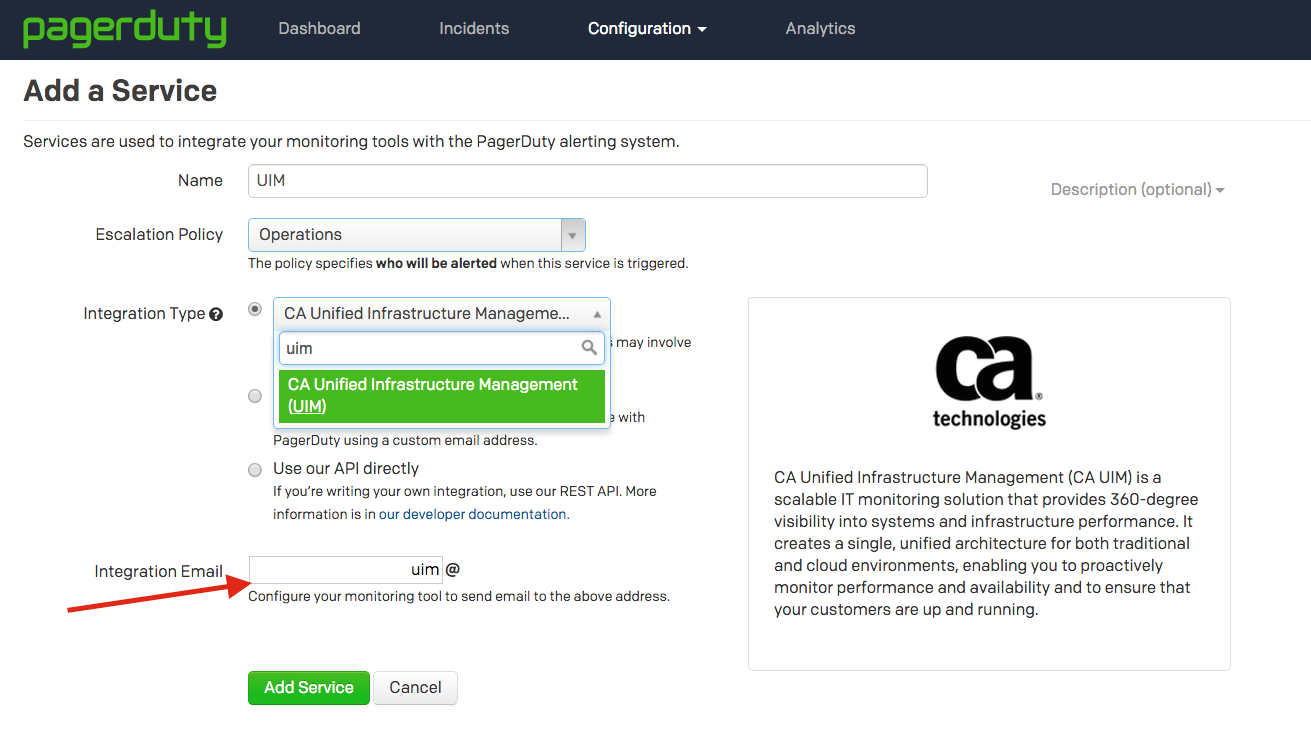The width and height of the screenshot is (1311, 741).
Task: Click the Integration Type help question mark icon
Action: pyautogui.click(x=216, y=313)
